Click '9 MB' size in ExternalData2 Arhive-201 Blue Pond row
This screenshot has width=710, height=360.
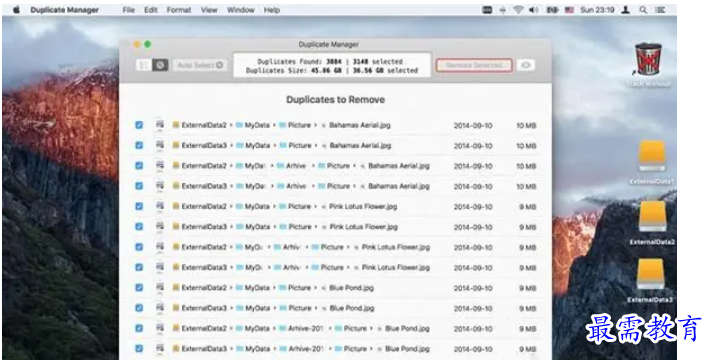click(528, 329)
